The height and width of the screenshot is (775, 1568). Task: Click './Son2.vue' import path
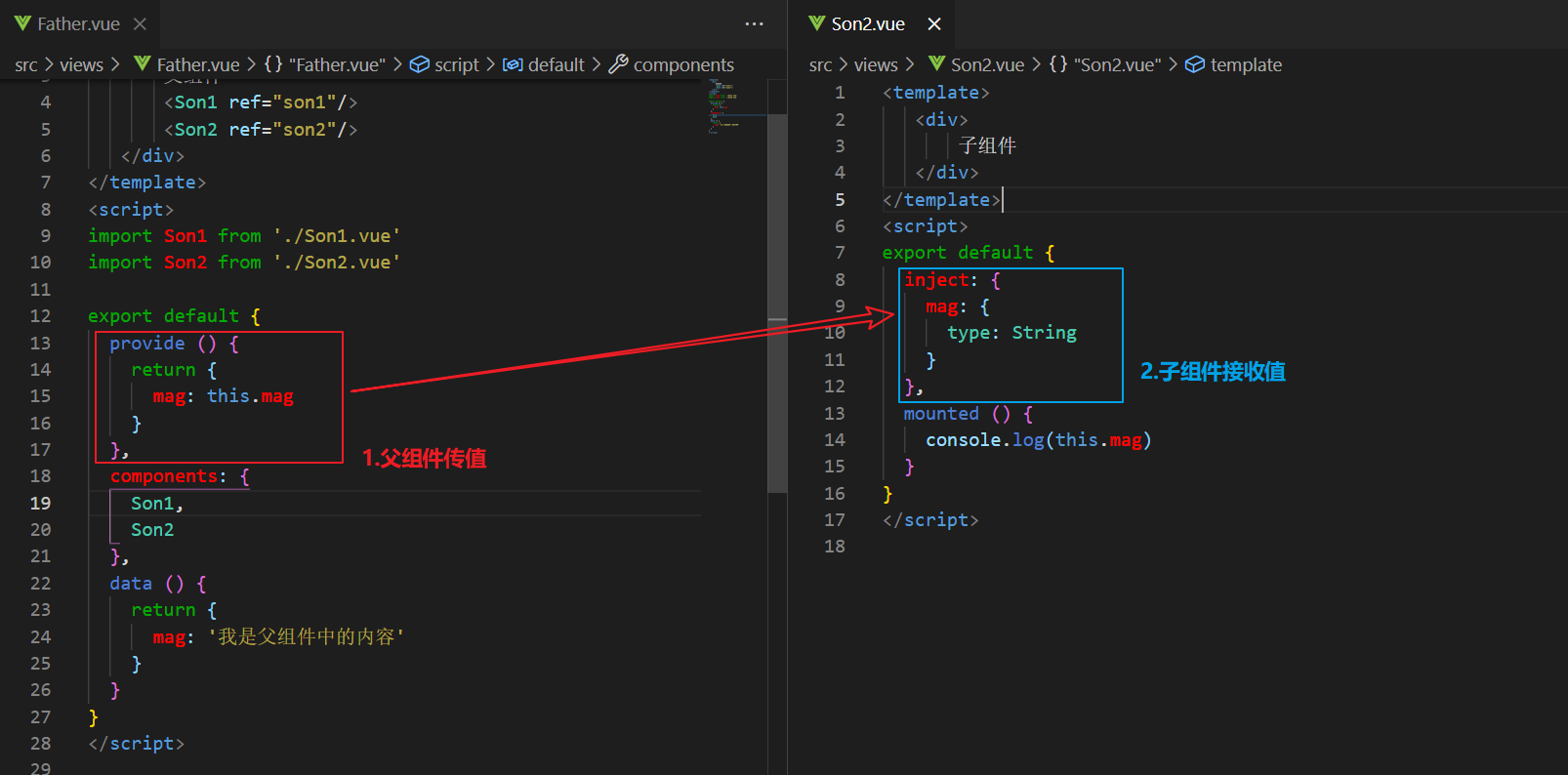[337, 262]
